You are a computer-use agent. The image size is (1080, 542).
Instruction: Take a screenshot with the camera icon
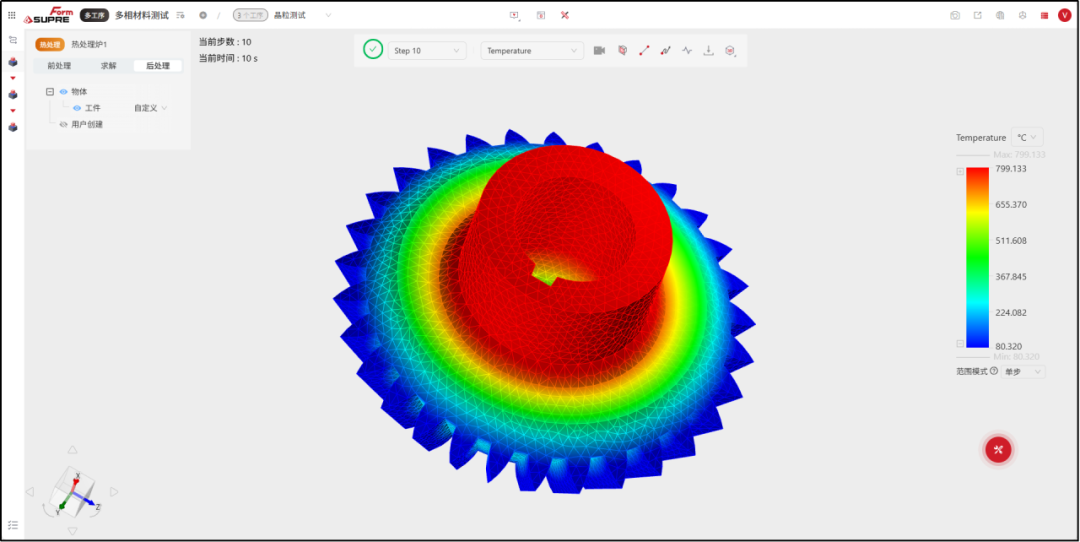[x=955, y=15]
